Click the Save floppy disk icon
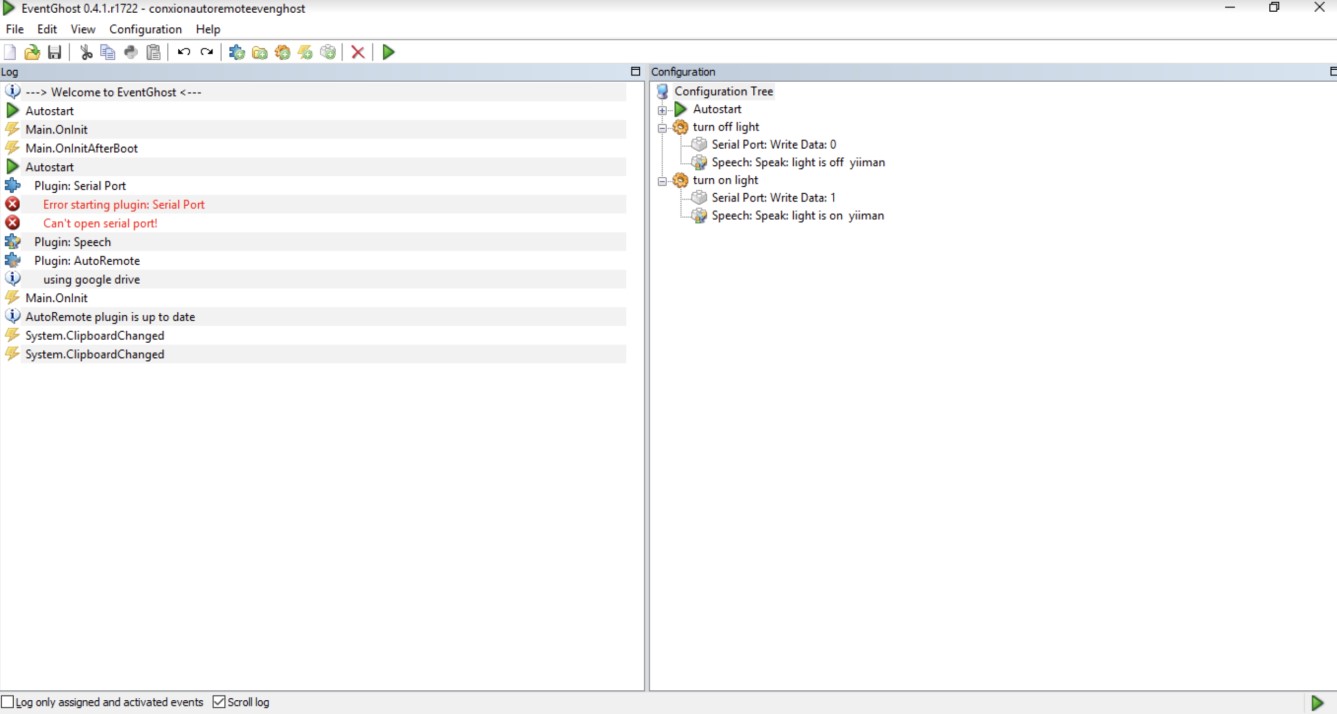The height and width of the screenshot is (714, 1337). 54,52
